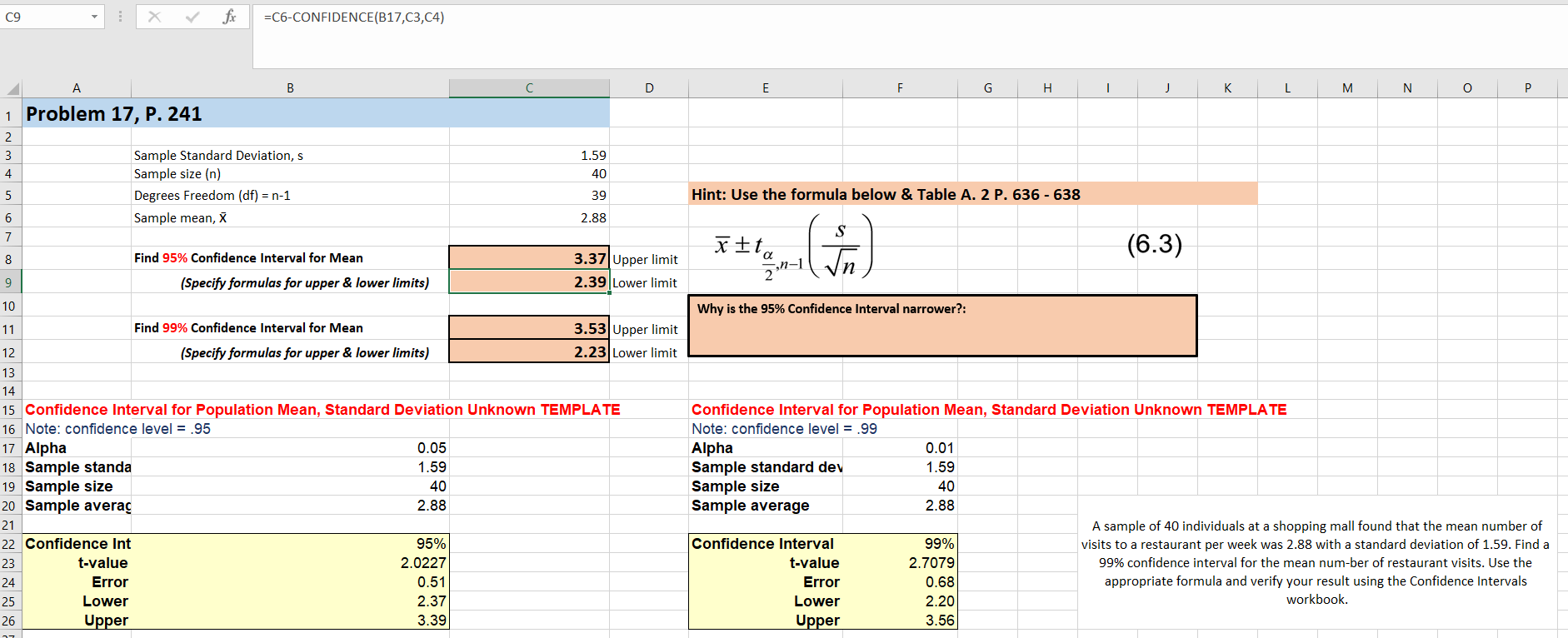Image resolution: width=1568 pixels, height=638 pixels.
Task: Select row 22 header
Action: [x=10, y=544]
